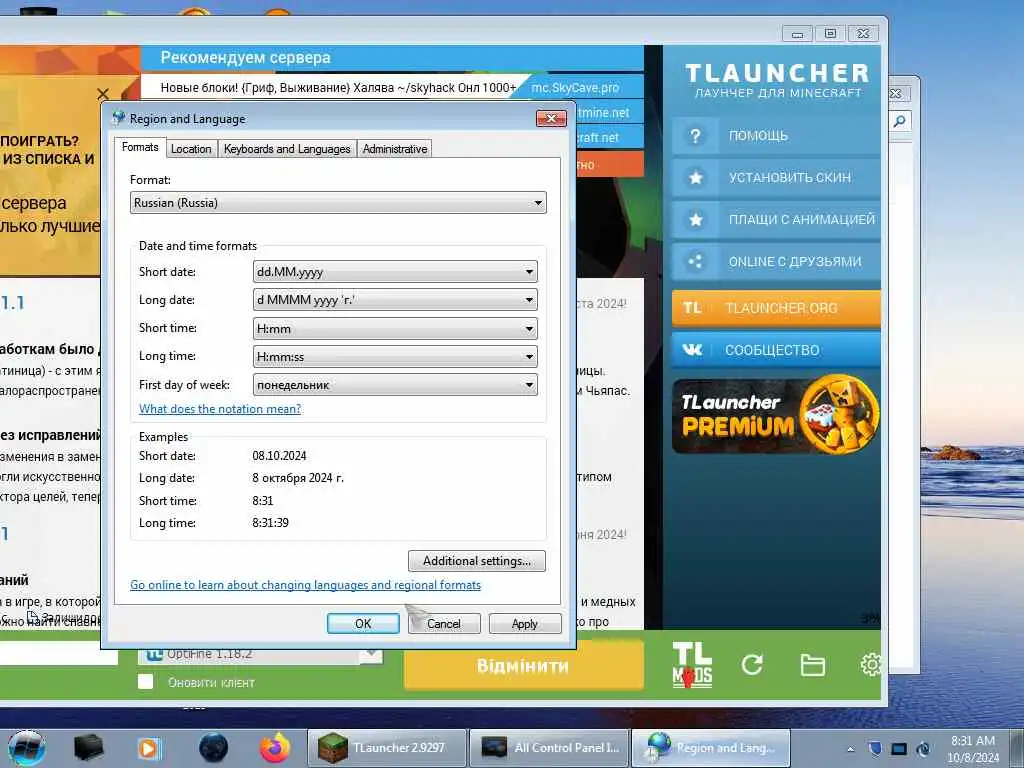Click the Apply button
1024x768 pixels.
click(x=525, y=624)
